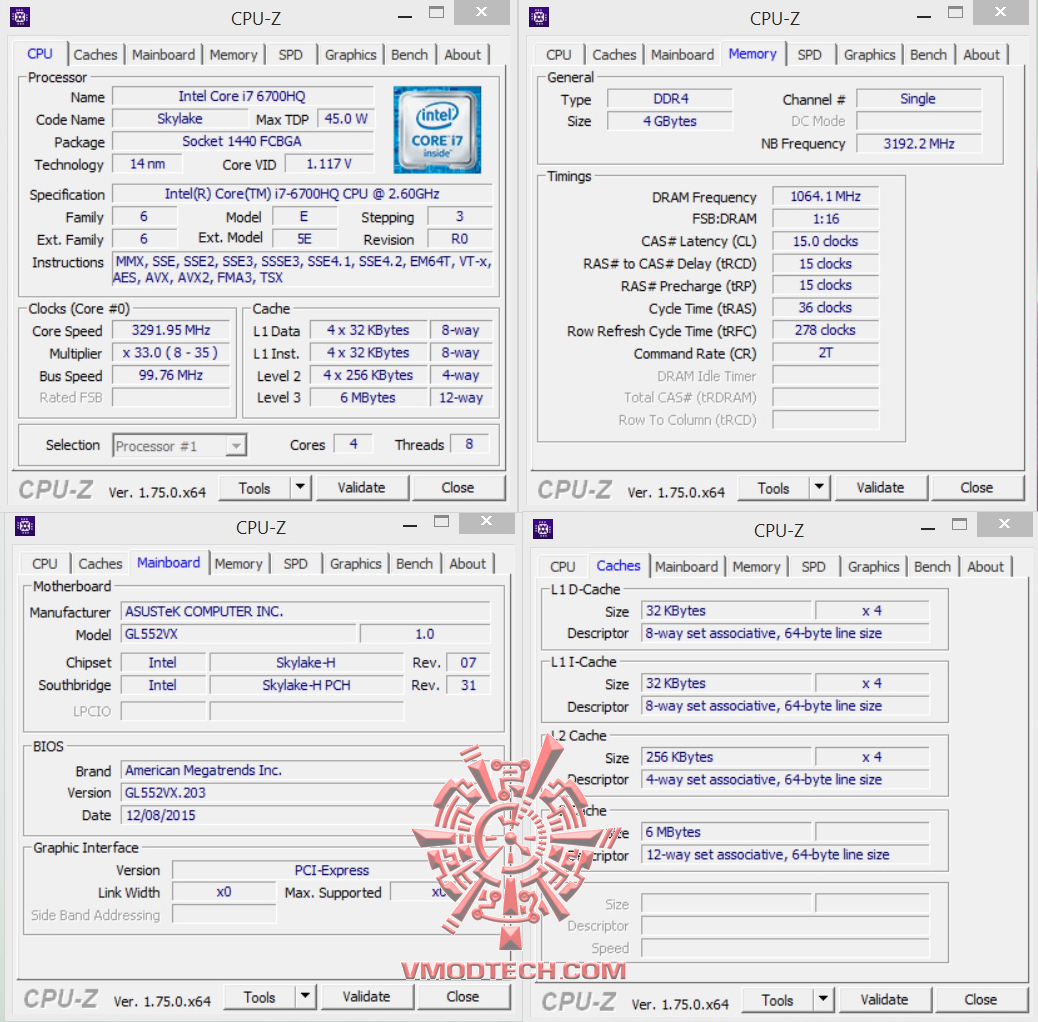Open CPU tab in Caches window
Image resolution: width=1038 pixels, height=1022 pixels.
pos(563,567)
